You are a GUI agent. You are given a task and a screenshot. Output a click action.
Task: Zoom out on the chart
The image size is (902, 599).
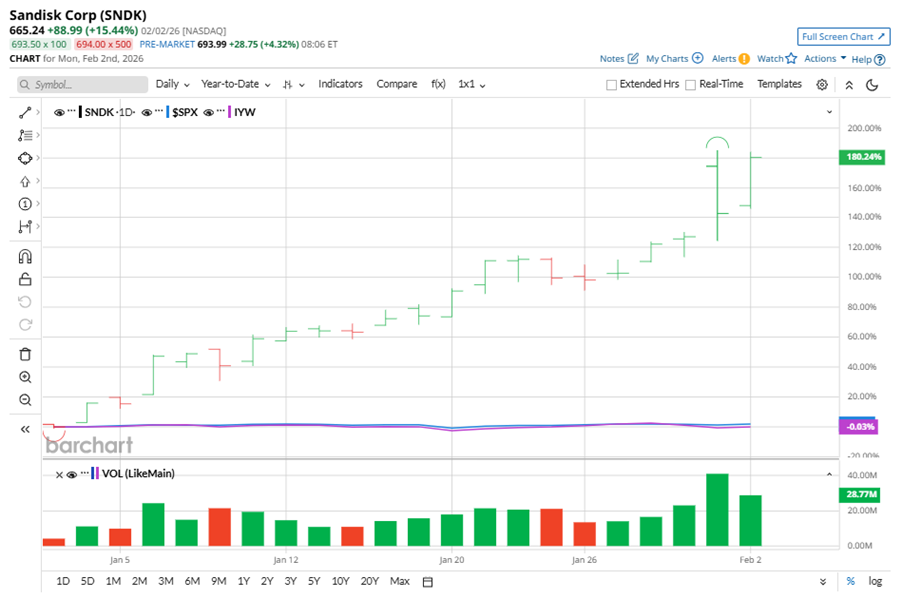point(25,400)
